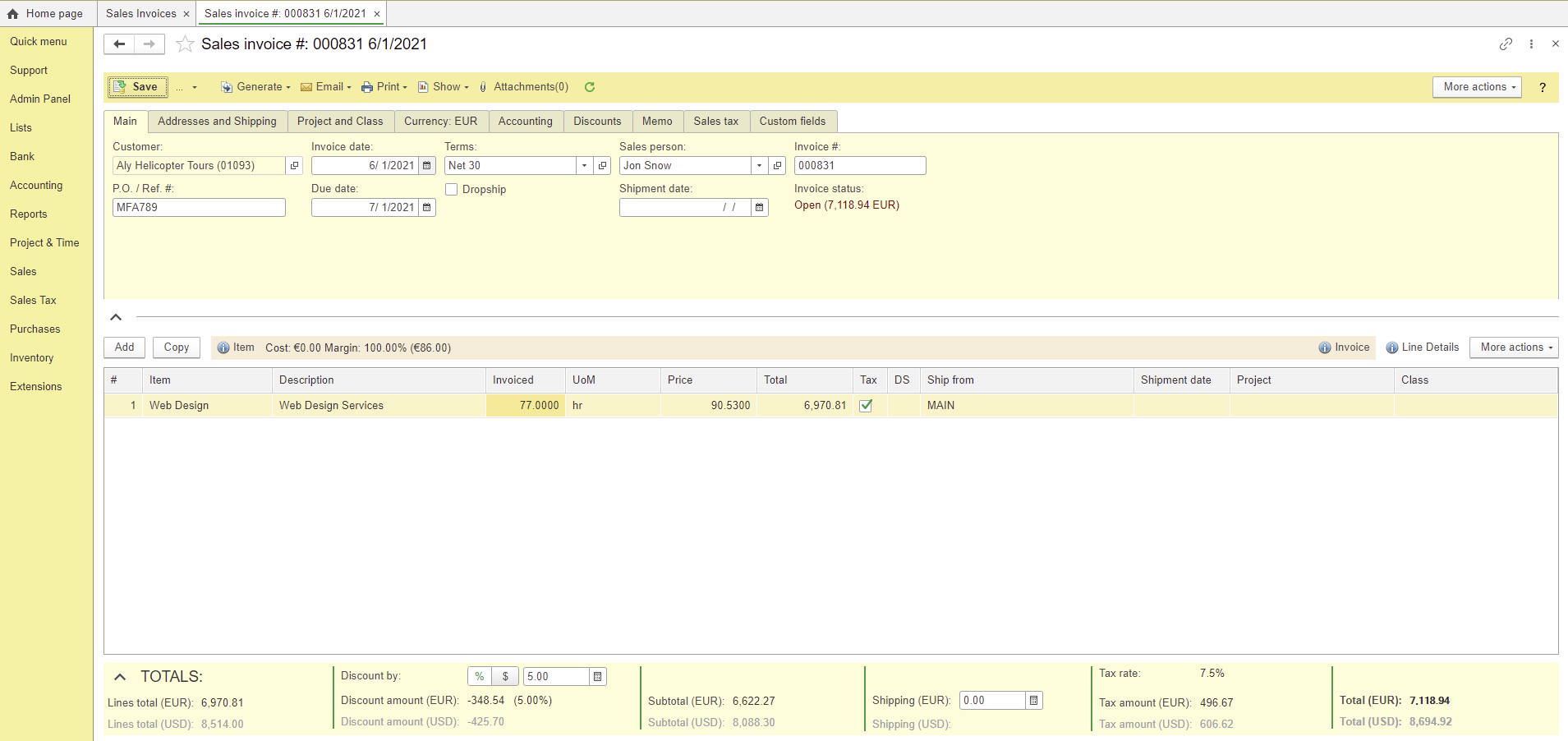This screenshot has height=741, width=1568.
Task: Open Admin Panel in sidebar
Action: click(40, 99)
